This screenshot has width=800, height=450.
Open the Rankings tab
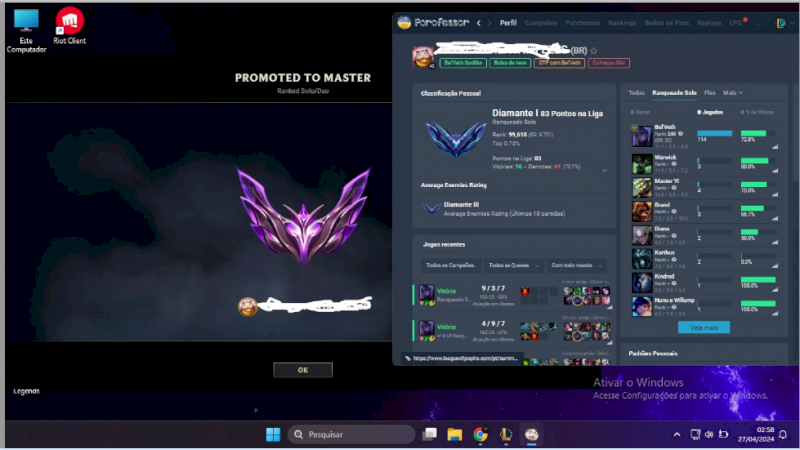[x=622, y=23]
